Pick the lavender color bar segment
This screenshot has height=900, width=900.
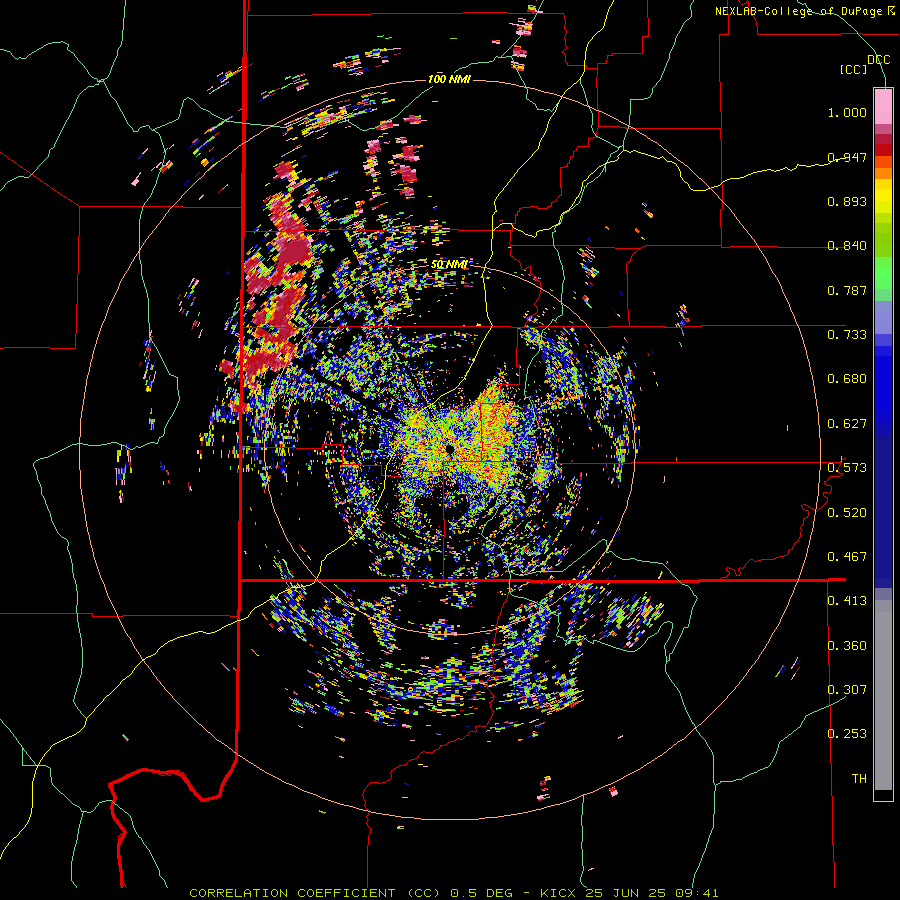(883, 317)
